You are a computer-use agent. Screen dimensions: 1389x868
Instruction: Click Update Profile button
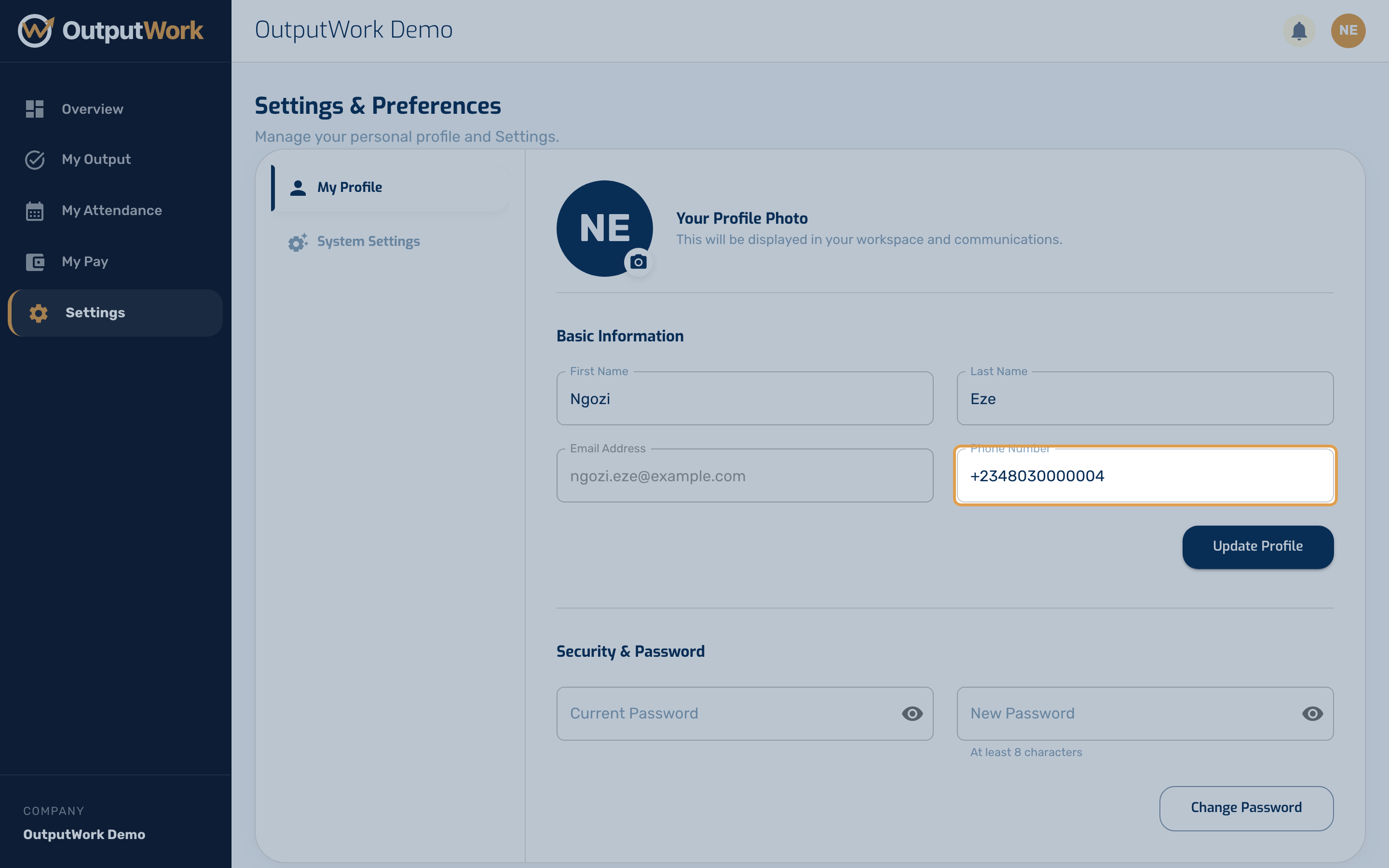pos(1257,546)
